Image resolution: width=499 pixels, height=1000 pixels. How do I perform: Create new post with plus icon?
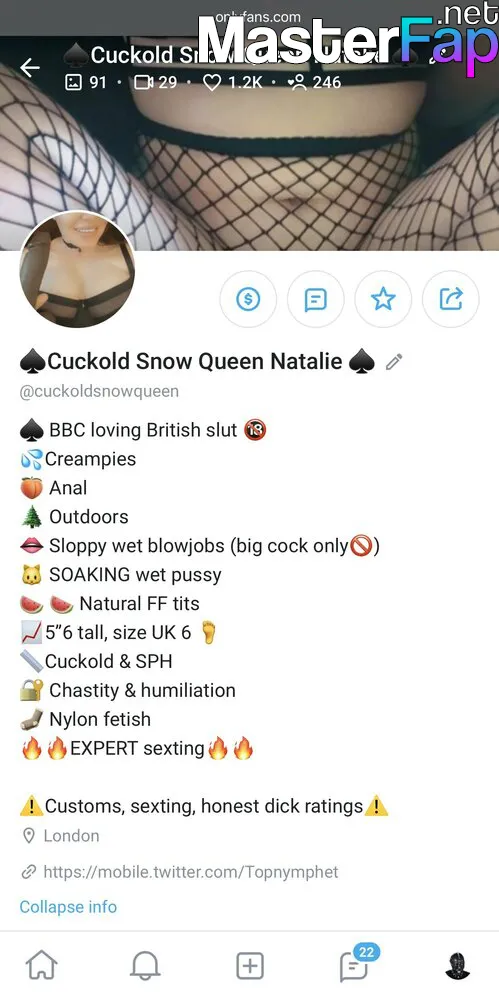[250, 966]
